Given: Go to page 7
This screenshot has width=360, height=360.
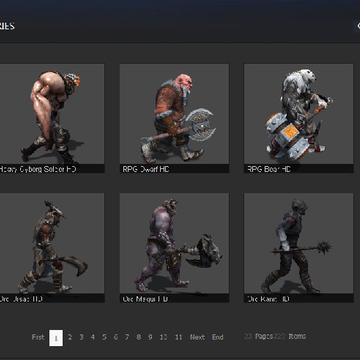Looking at the screenshot, I should point(127,337).
